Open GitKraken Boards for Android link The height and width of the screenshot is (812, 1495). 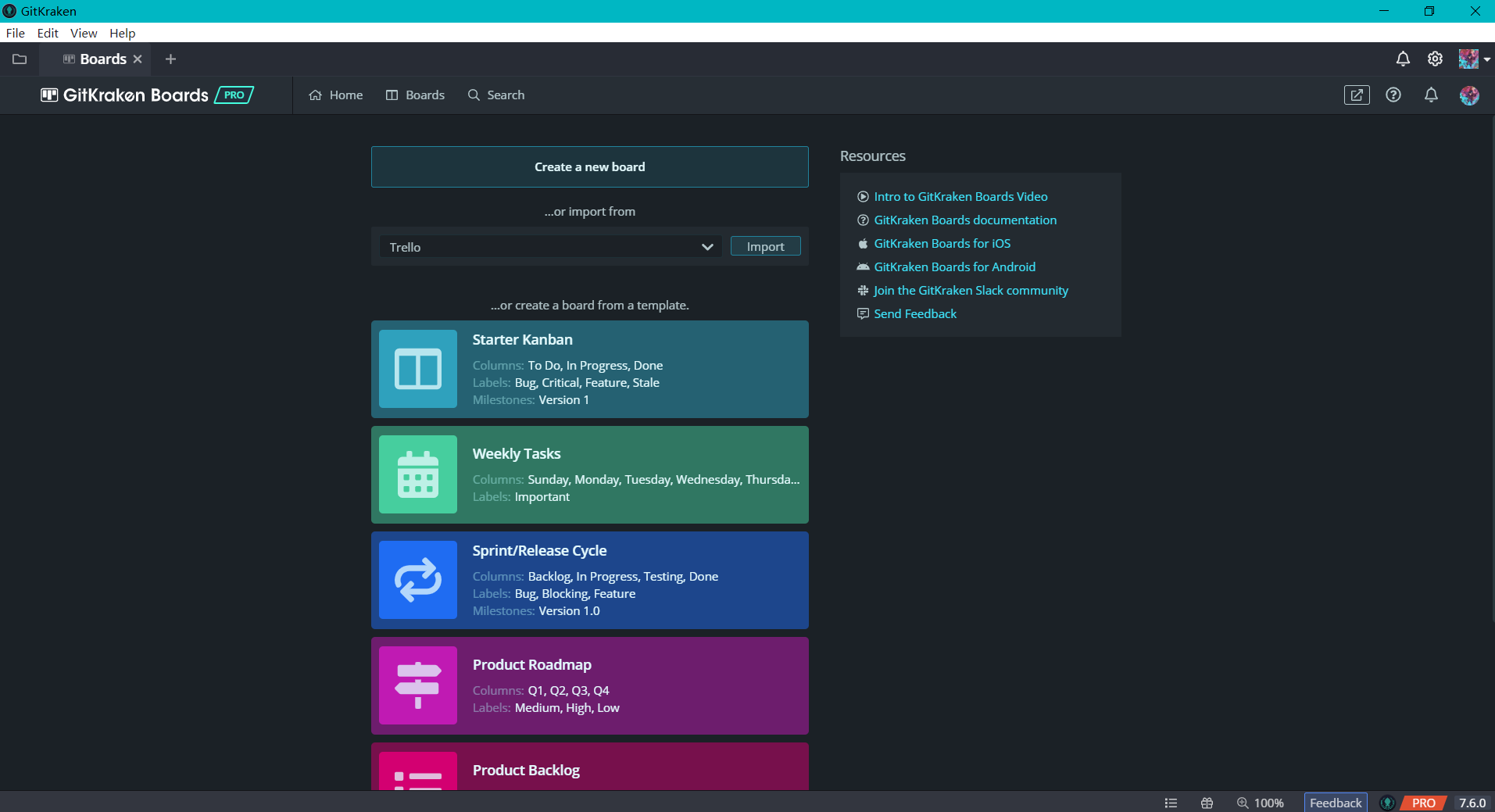click(x=955, y=267)
